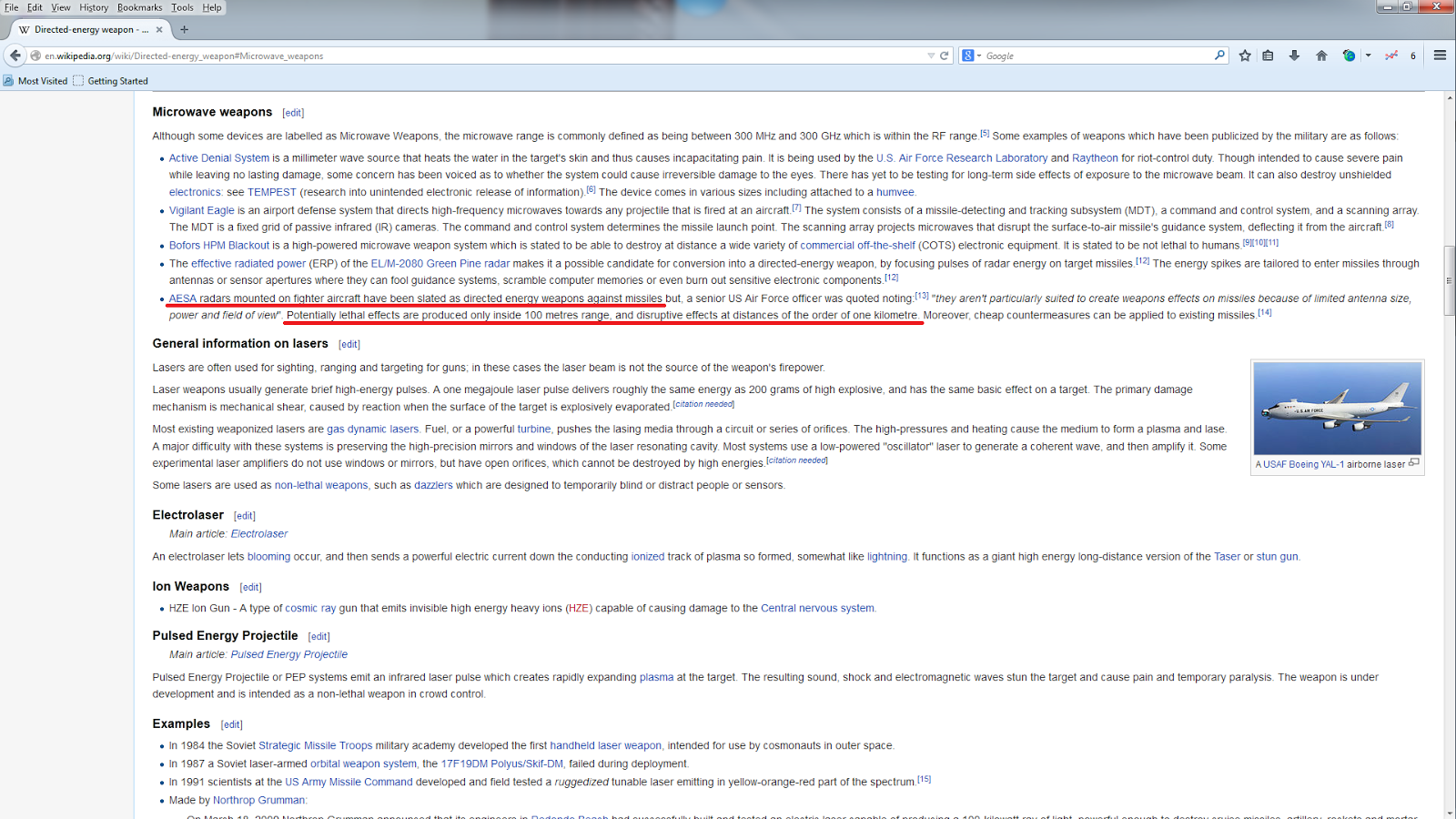Open the Help menu
This screenshot has width=1456, height=819.
[x=212, y=7]
